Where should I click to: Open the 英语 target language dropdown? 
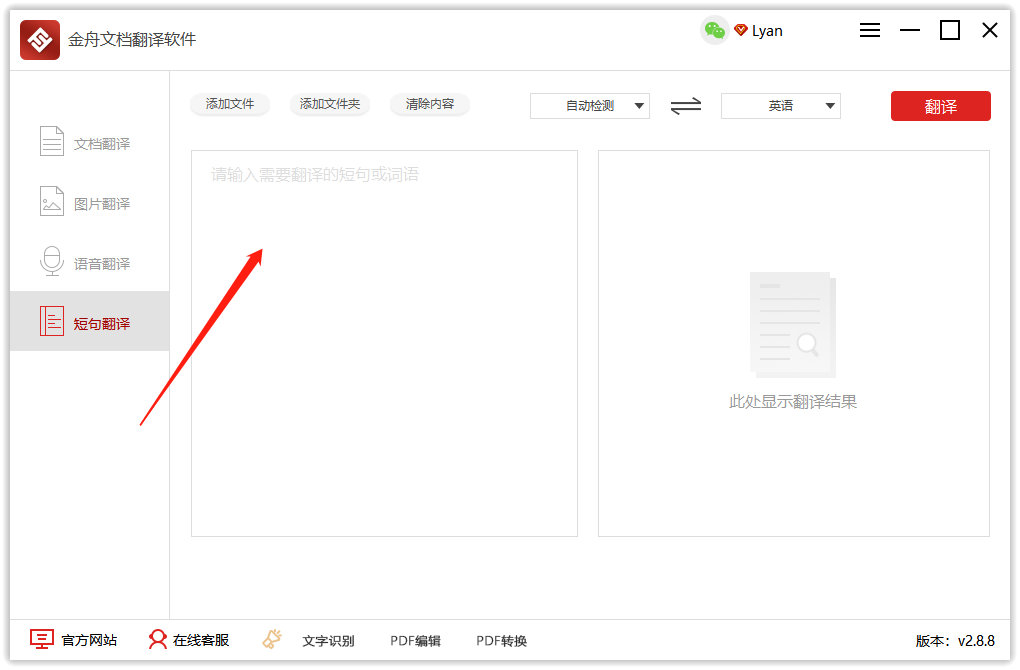(x=781, y=106)
